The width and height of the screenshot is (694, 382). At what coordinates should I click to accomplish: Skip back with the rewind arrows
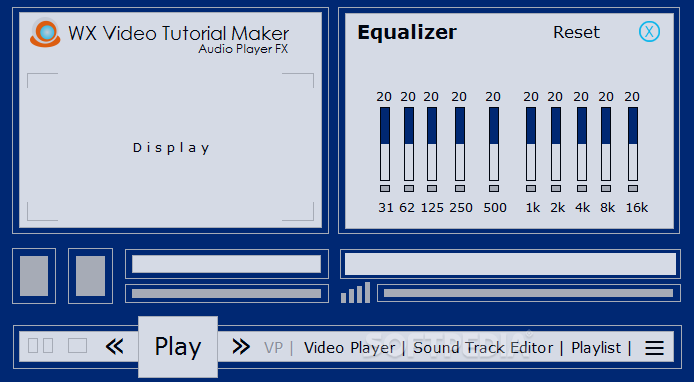(x=115, y=347)
